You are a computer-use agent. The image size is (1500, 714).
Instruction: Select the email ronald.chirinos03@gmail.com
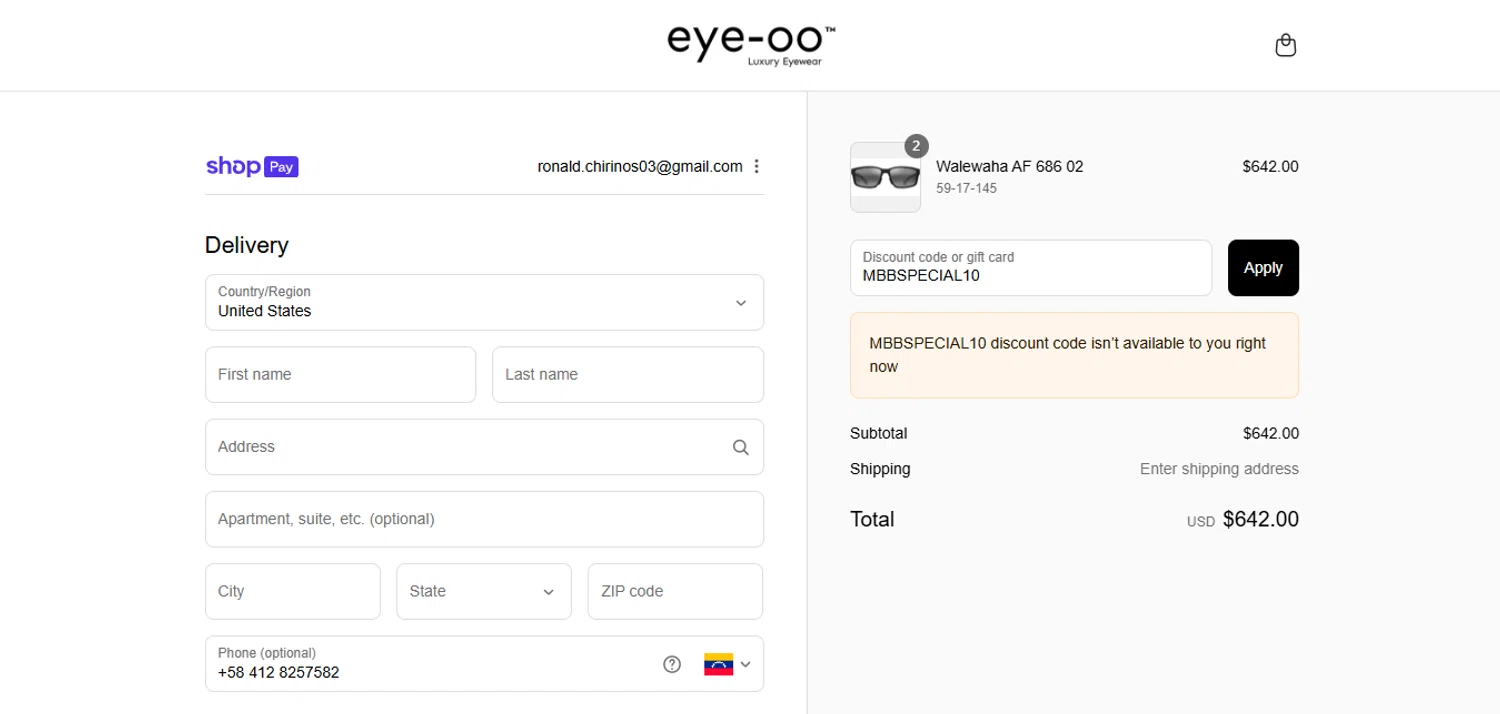(x=640, y=166)
